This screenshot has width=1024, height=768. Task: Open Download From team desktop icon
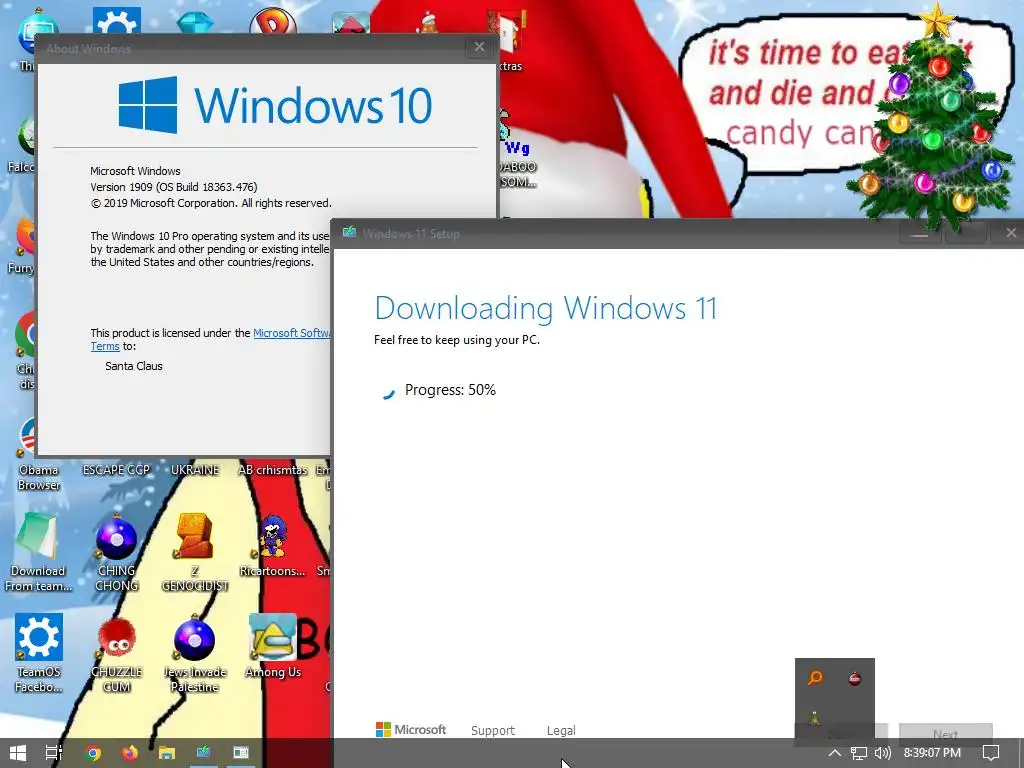click(38, 552)
